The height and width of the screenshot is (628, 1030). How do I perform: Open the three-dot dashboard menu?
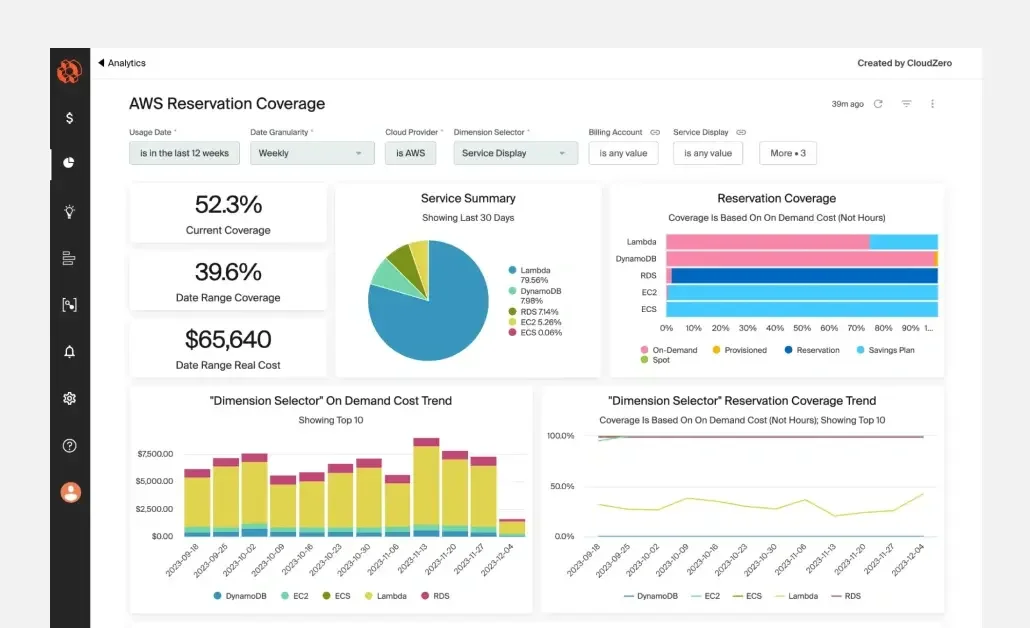pos(932,104)
